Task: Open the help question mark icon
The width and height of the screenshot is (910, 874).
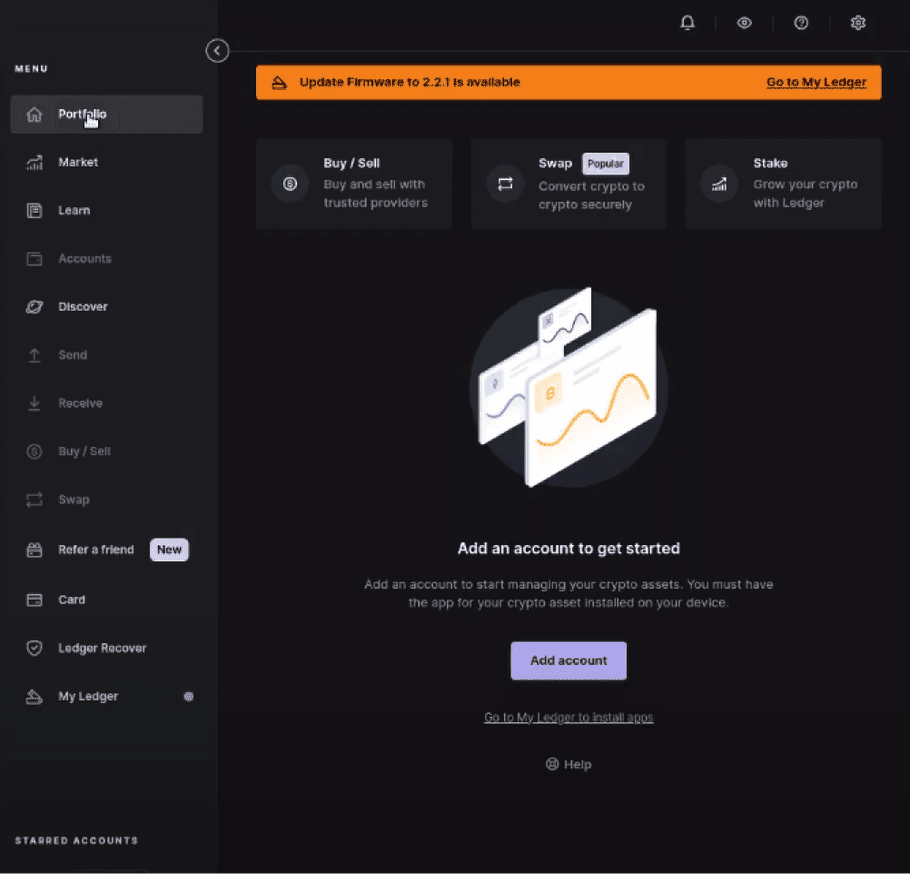Action: pos(801,23)
